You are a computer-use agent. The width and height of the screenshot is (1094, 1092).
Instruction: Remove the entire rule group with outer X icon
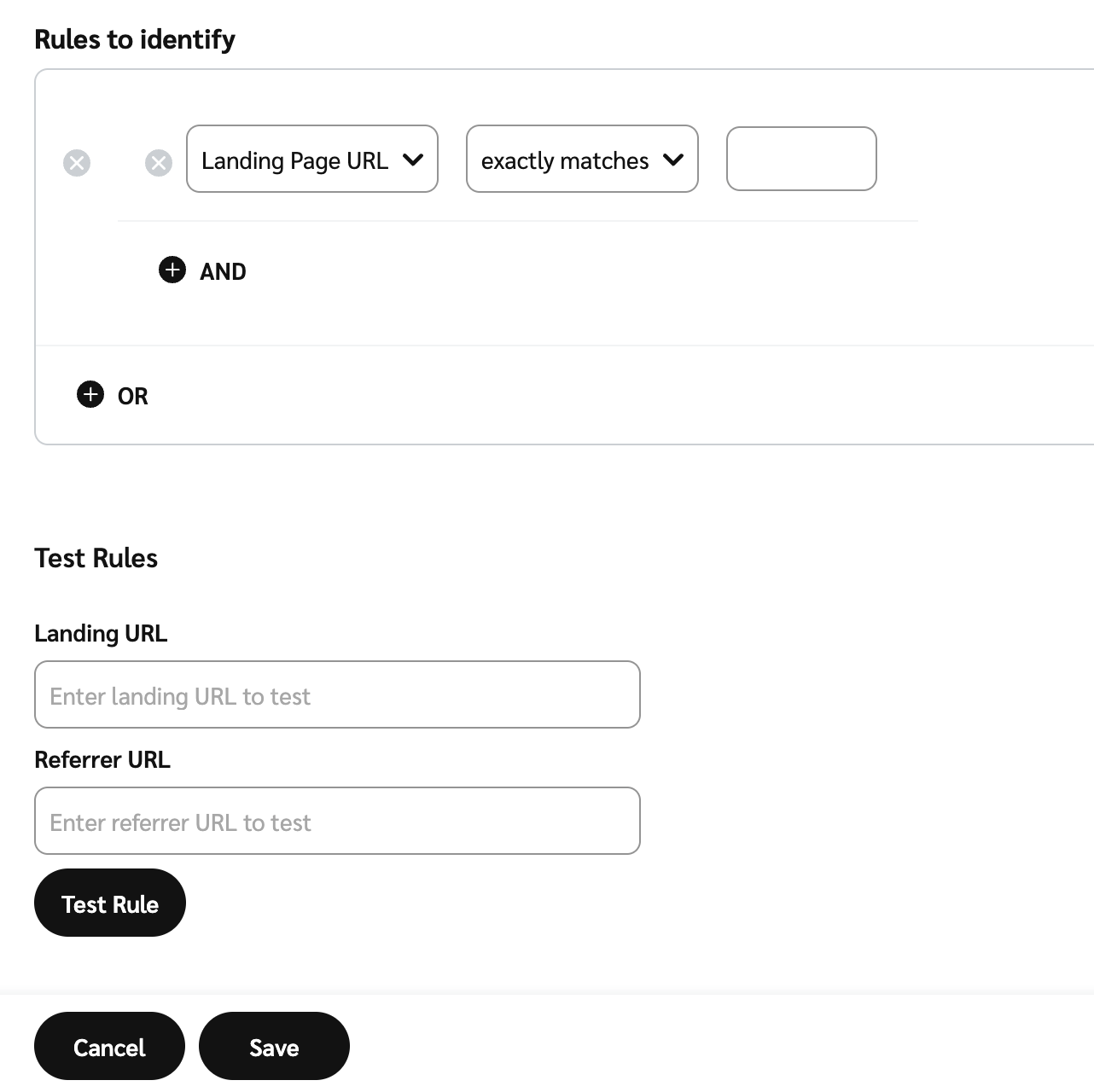(x=77, y=163)
